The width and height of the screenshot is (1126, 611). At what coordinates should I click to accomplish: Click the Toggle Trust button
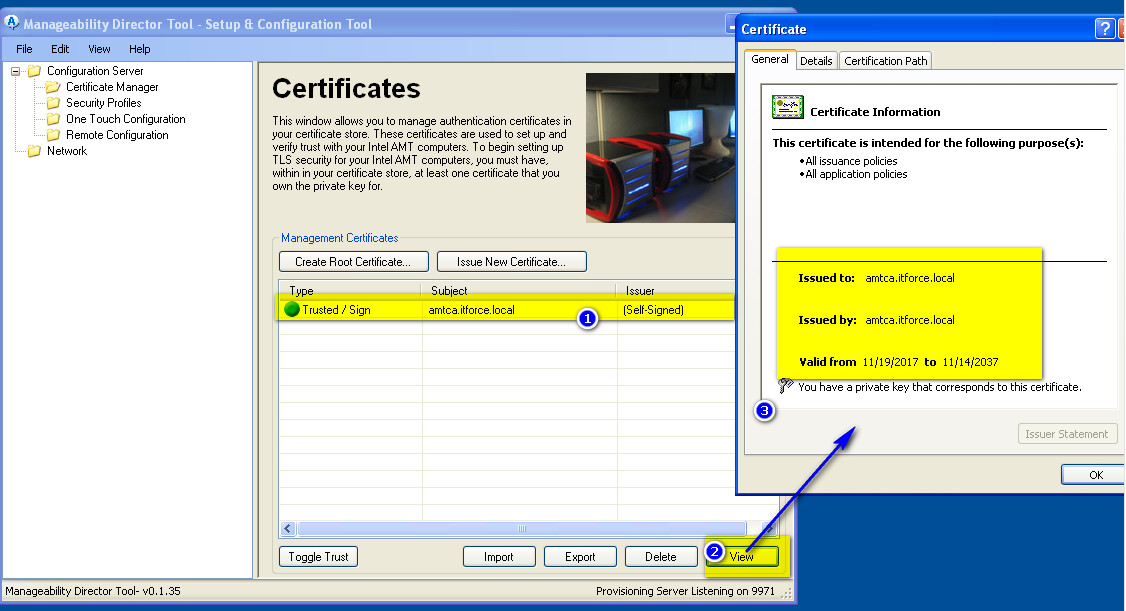[318, 556]
